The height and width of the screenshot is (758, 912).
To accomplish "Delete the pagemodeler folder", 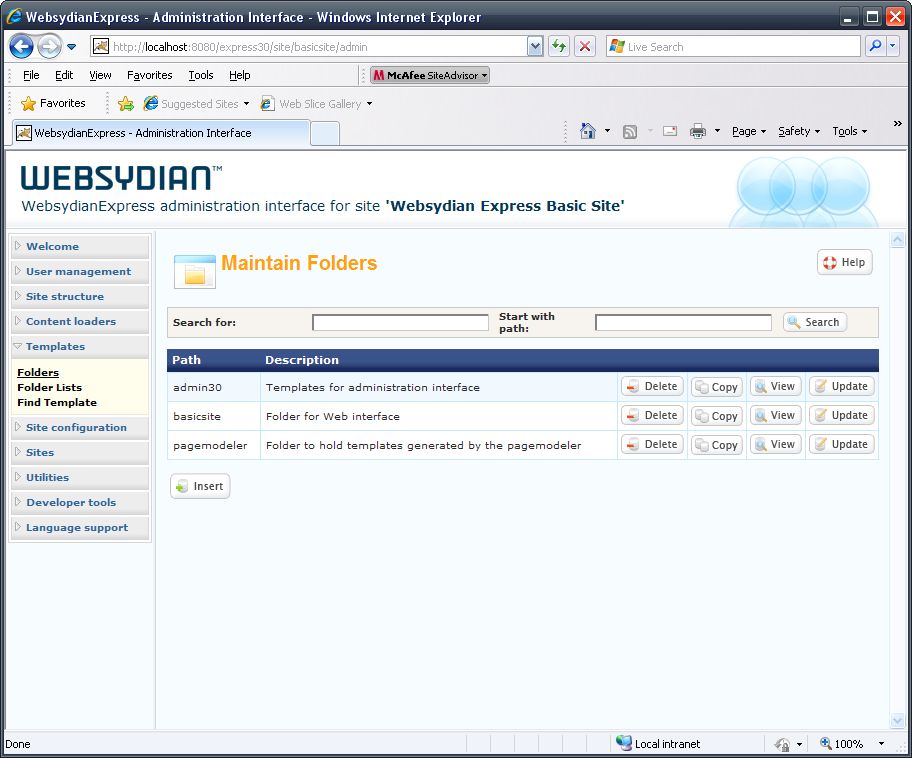I will [652, 444].
